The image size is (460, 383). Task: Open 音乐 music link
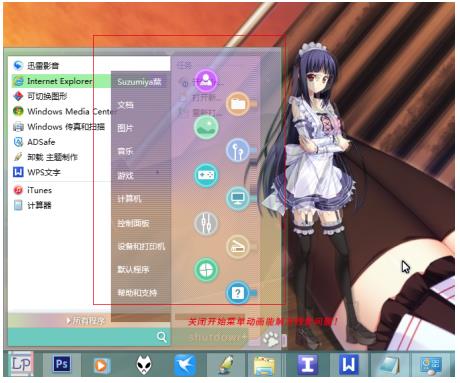[125, 152]
